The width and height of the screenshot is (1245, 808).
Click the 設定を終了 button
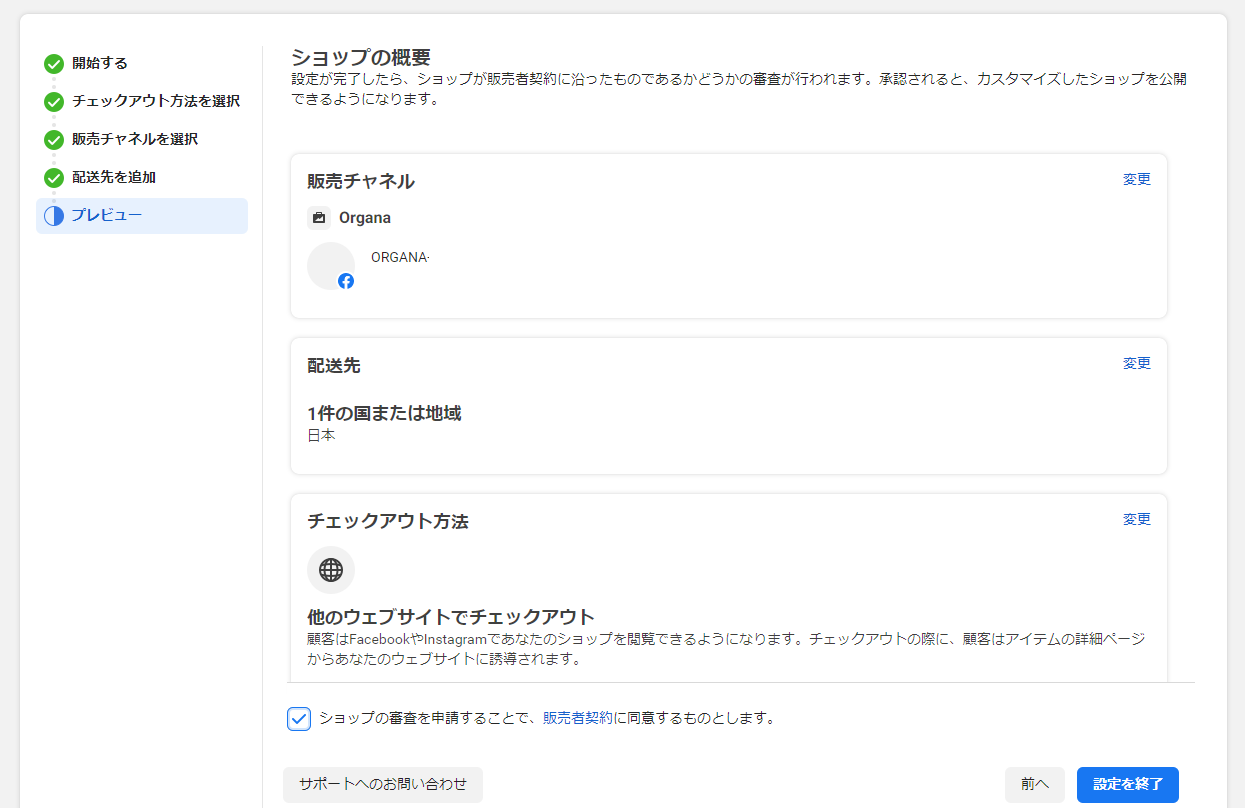click(x=1127, y=785)
